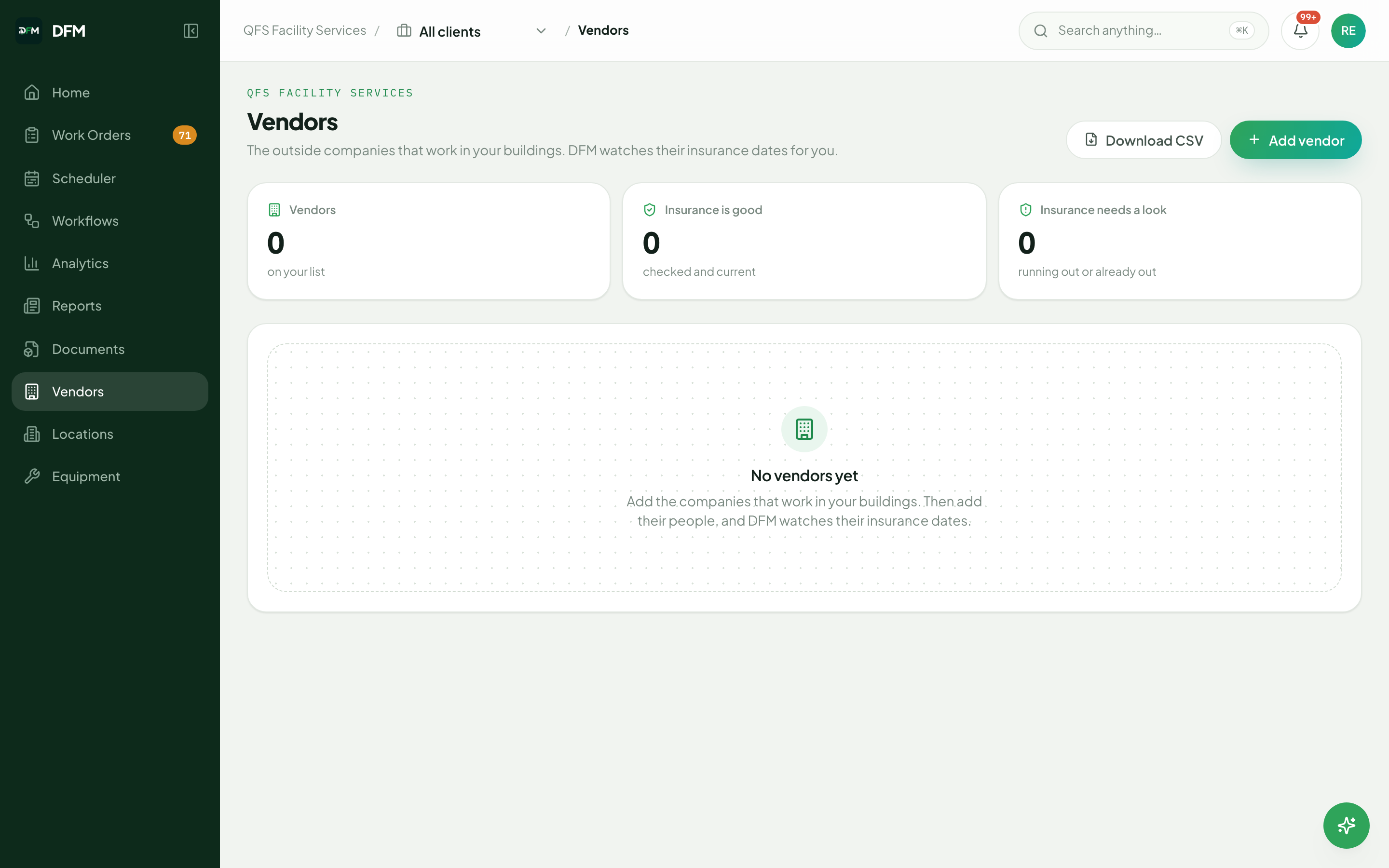Viewport: 1389px width, 868px height.
Task: Open the notifications bell
Action: pyautogui.click(x=1300, y=30)
